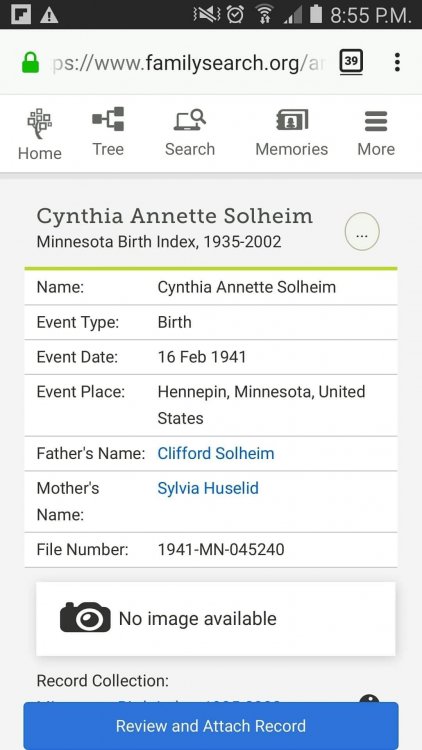Open the browser three-dot overflow menu
Viewport: 422px width, 750px height.
tap(397, 62)
